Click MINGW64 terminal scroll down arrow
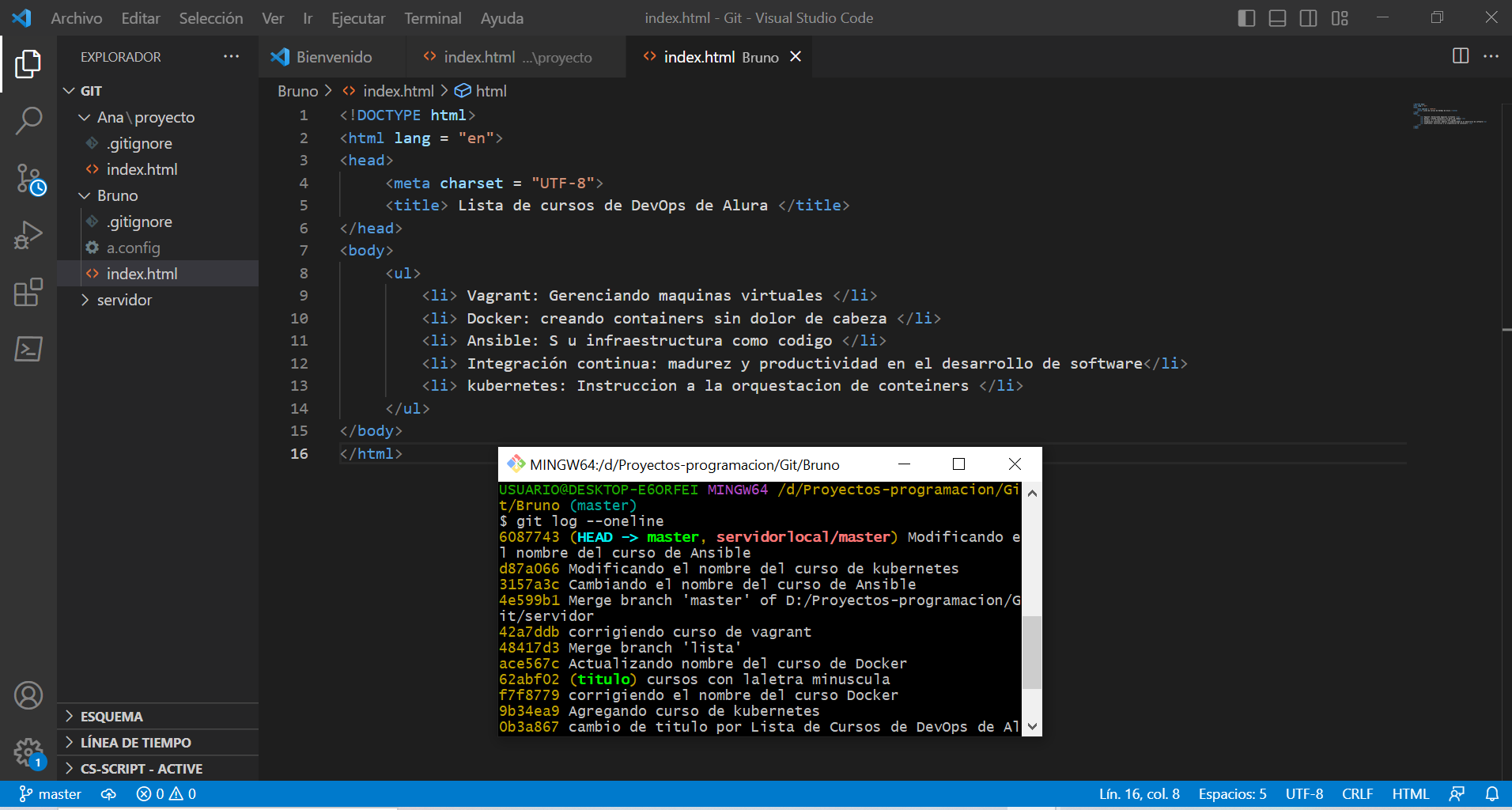The image size is (1512, 810). 1031,726
